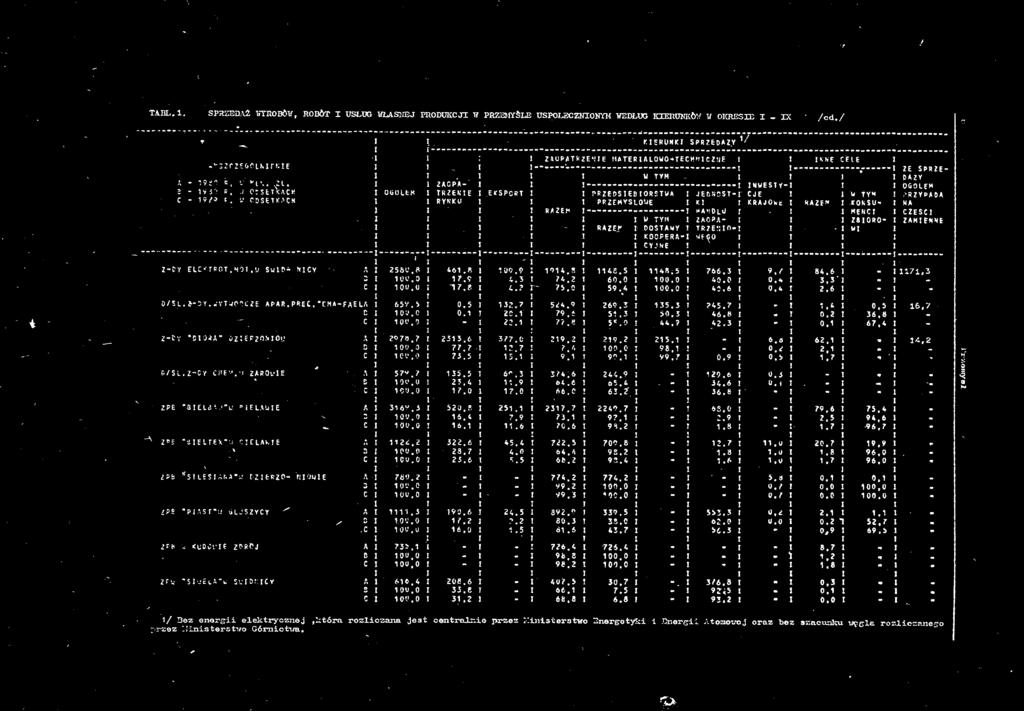1024x711 pixels.
Task: Click the 'EKSPORT' column header
Action: [x=505, y=193]
